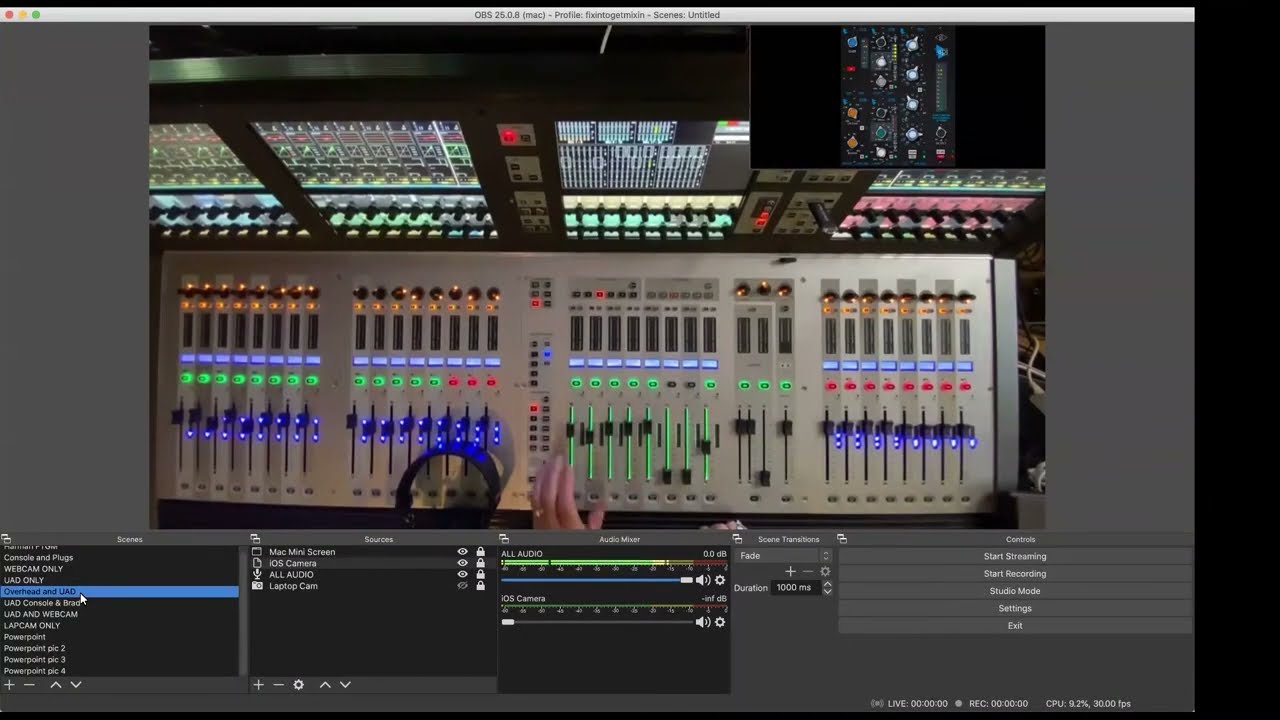Image resolution: width=1280 pixels, height=720 pixels.
Task: Remove the selected scene with minus icon
Action: (29, 684)
